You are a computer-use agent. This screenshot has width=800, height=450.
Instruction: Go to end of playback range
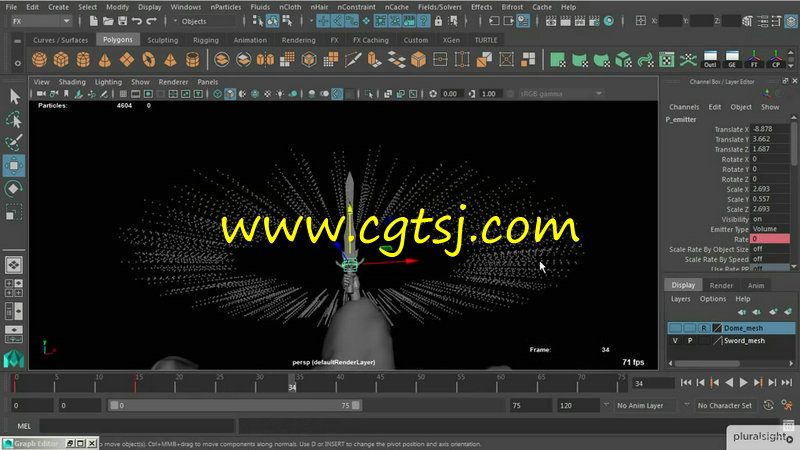pyautogui.click(x=787, y=383)
